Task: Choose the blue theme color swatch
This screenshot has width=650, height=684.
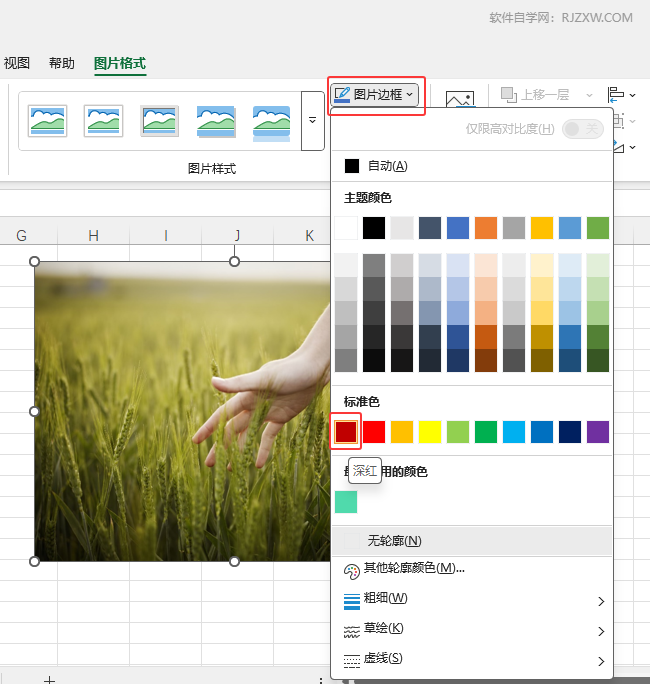Action: pyautogui.click(x=458, y=228)
